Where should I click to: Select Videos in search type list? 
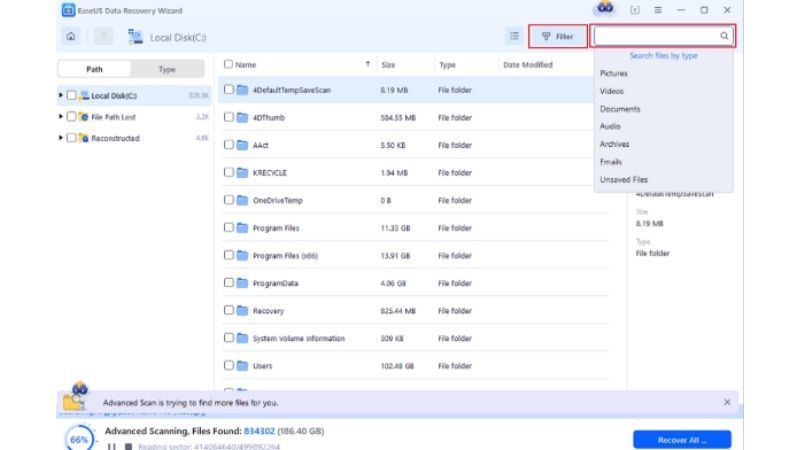coord(612,91)
